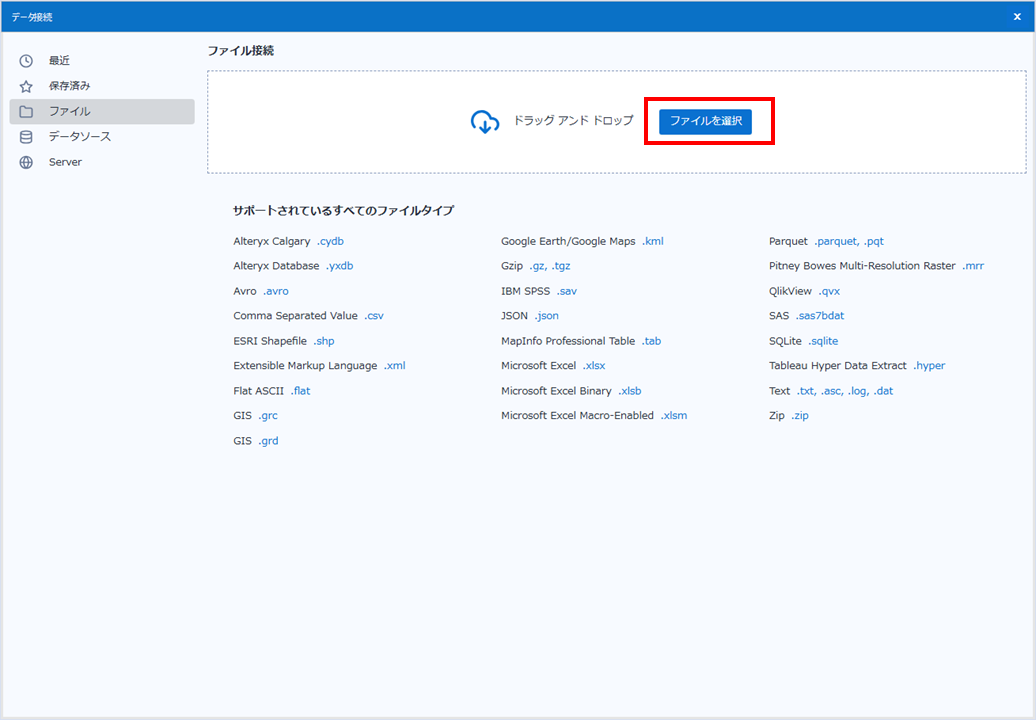Close the データ接続 dialog
The width and height of the screenshot is (1036, 720).
tap(1017, 16)
